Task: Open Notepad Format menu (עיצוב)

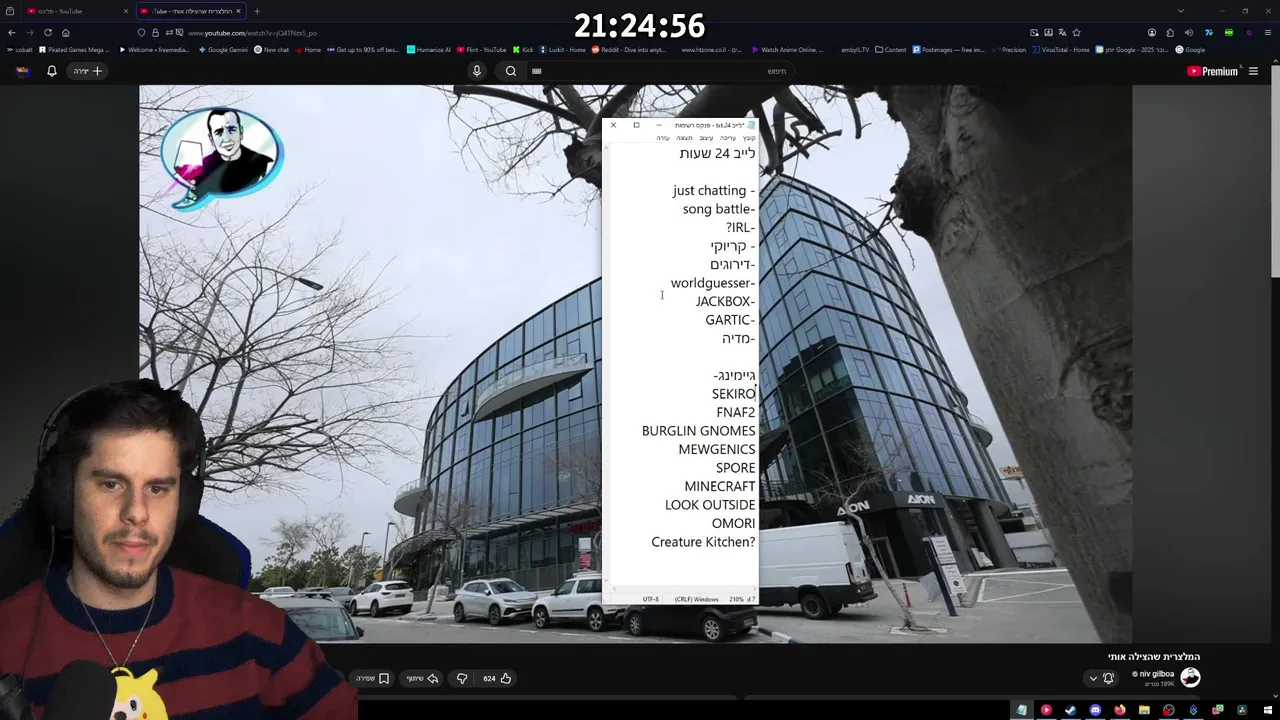Action: click(706, 138)
